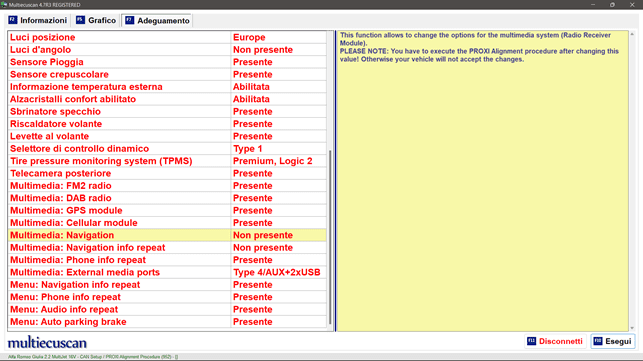Click the Abilitata value of Alzacristalli confort abilitato
The height and width of the screenshot is (361, 643).
coord(278,99)
